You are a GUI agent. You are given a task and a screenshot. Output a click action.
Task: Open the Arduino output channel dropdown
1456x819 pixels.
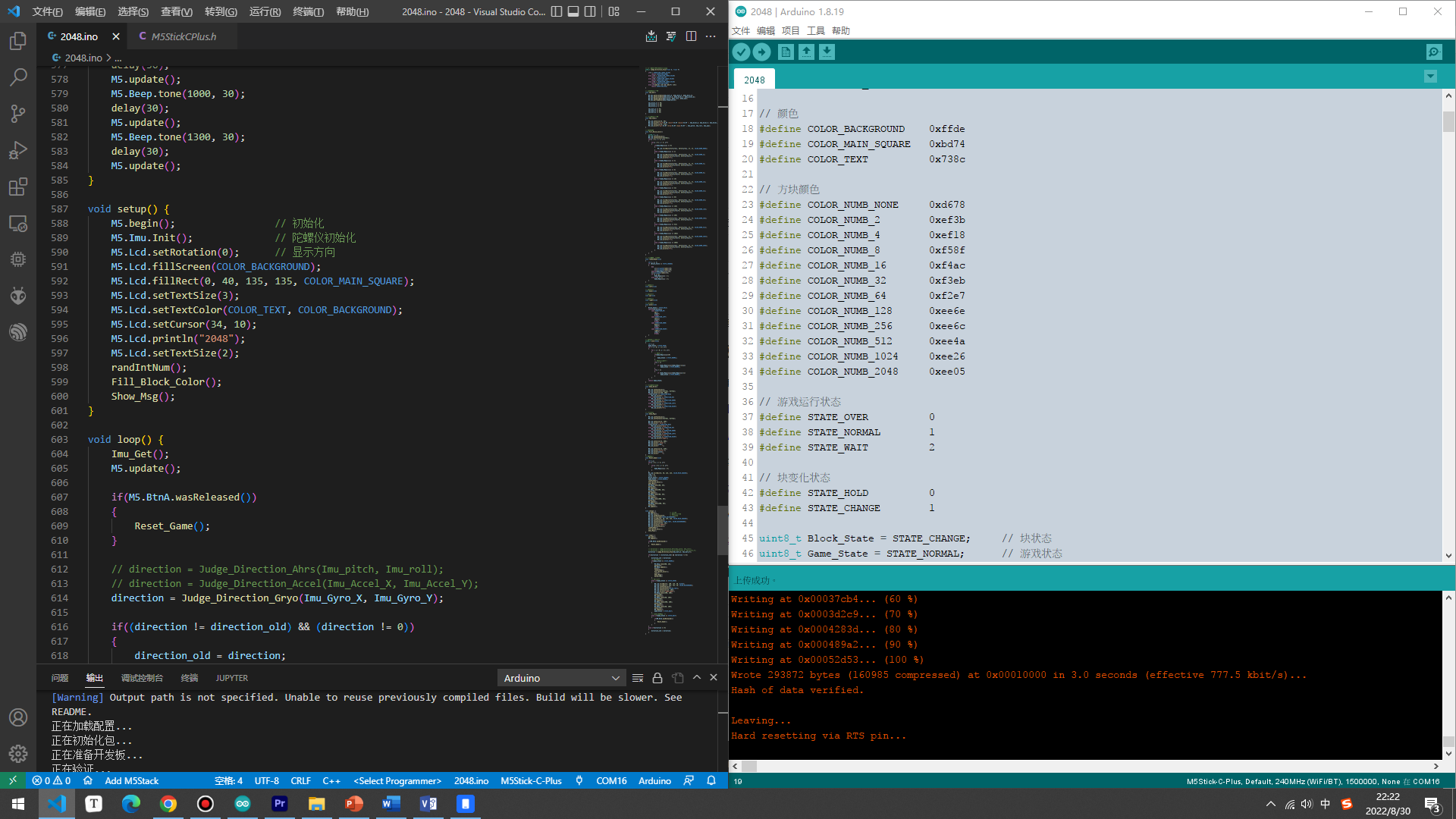[x=561, y=678]
